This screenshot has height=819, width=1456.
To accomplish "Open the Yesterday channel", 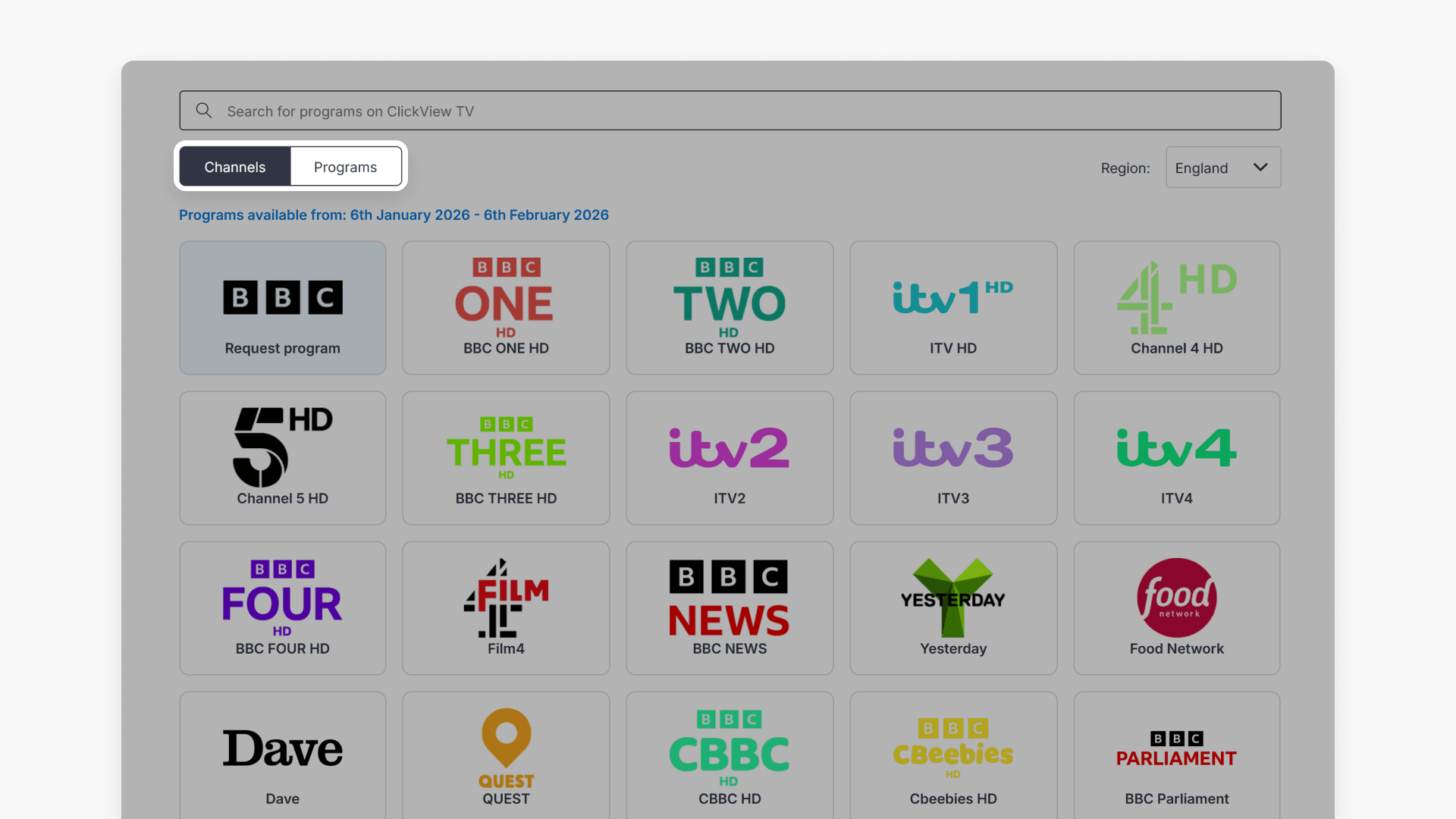I will point(953,608).
